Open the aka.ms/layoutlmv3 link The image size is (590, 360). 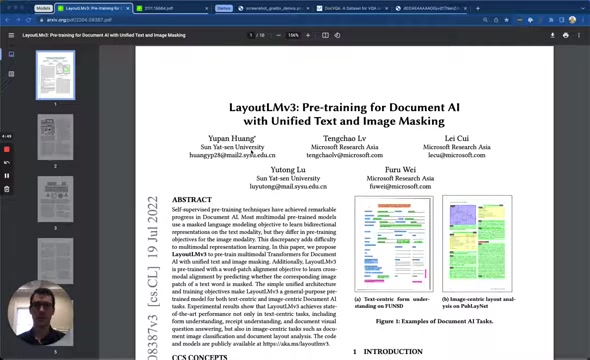coord(296,344)
